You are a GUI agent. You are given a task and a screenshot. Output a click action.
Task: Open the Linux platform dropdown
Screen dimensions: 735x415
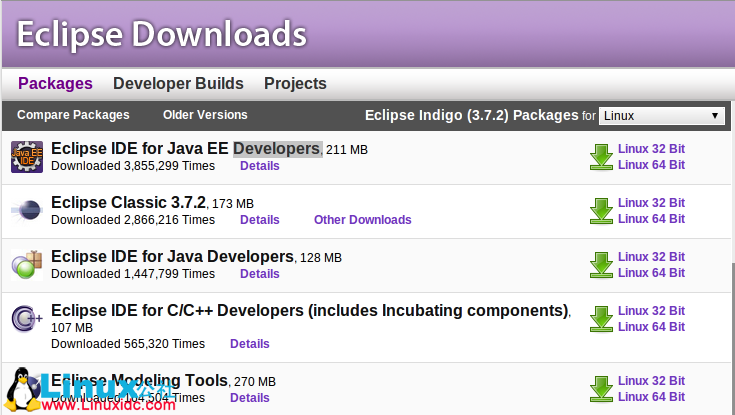[x=661, y=115]
